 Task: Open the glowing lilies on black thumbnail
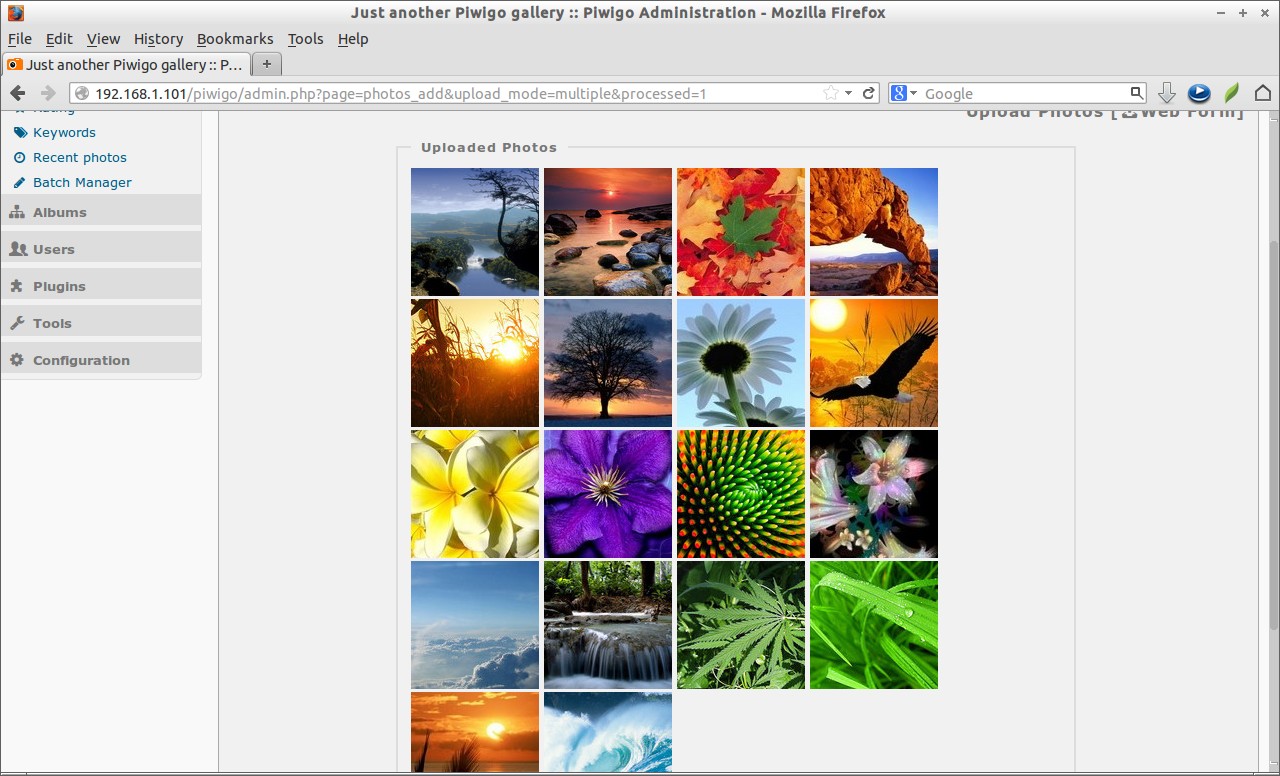(x=874, y=494)
